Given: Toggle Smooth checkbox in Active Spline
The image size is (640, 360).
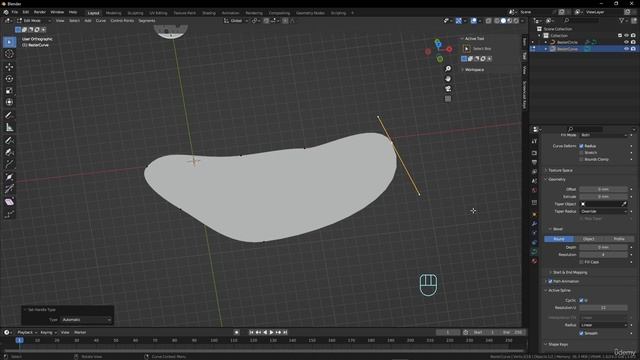Looking at the screenshot, I should pyautogui.click(x=581, y=333).
